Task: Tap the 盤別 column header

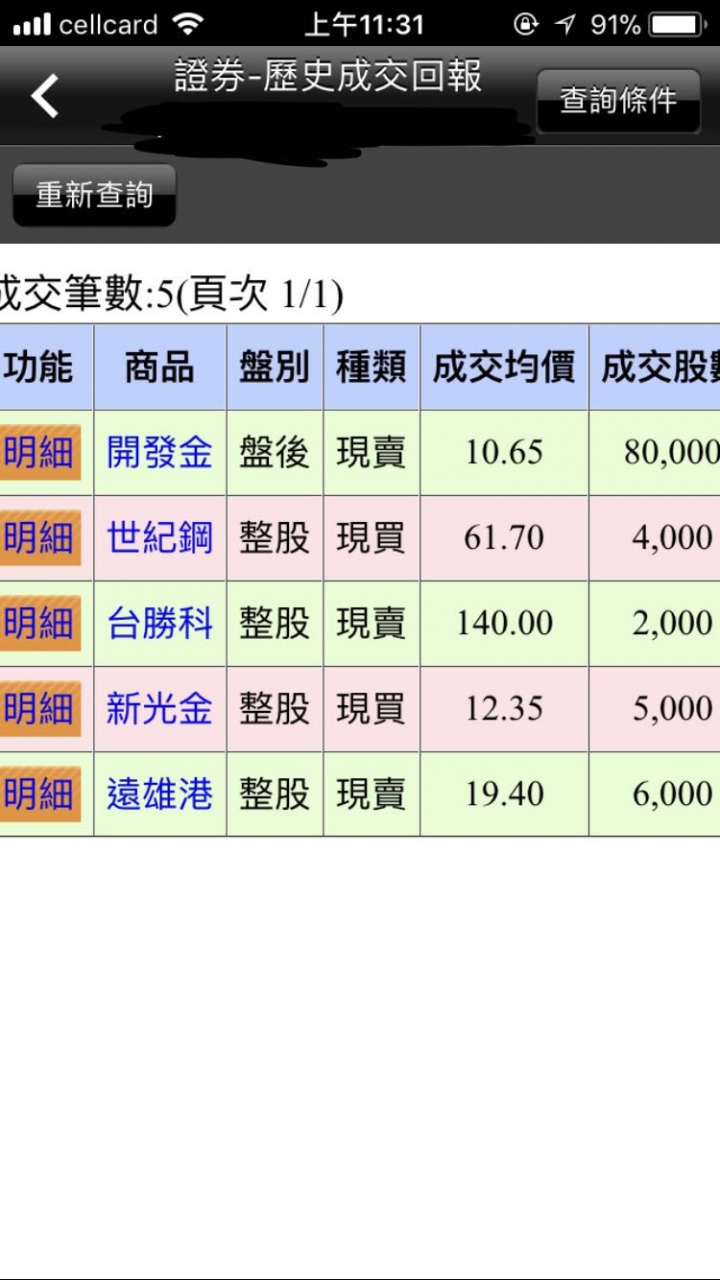Action: [x=275, y=367]
